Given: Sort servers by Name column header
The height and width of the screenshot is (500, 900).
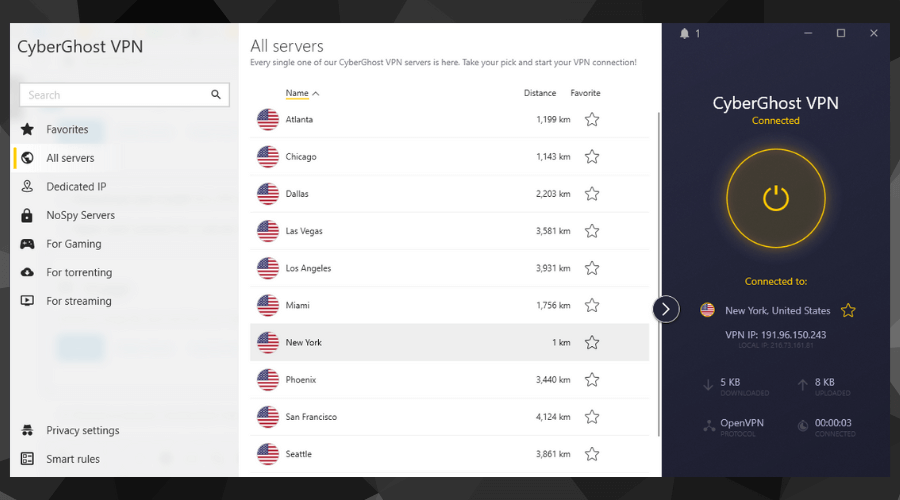Looking at the screenshot, I should coord(297,93).
